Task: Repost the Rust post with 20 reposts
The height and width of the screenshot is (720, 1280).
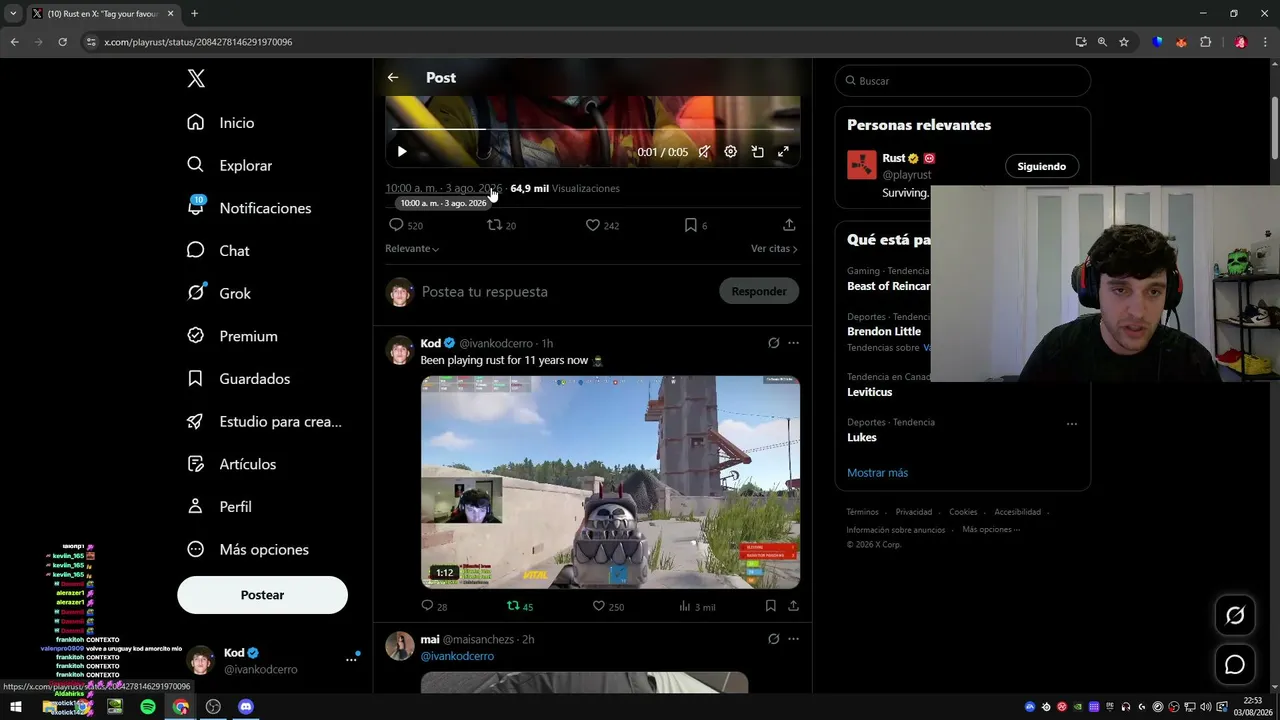Action: click(501, 225)
